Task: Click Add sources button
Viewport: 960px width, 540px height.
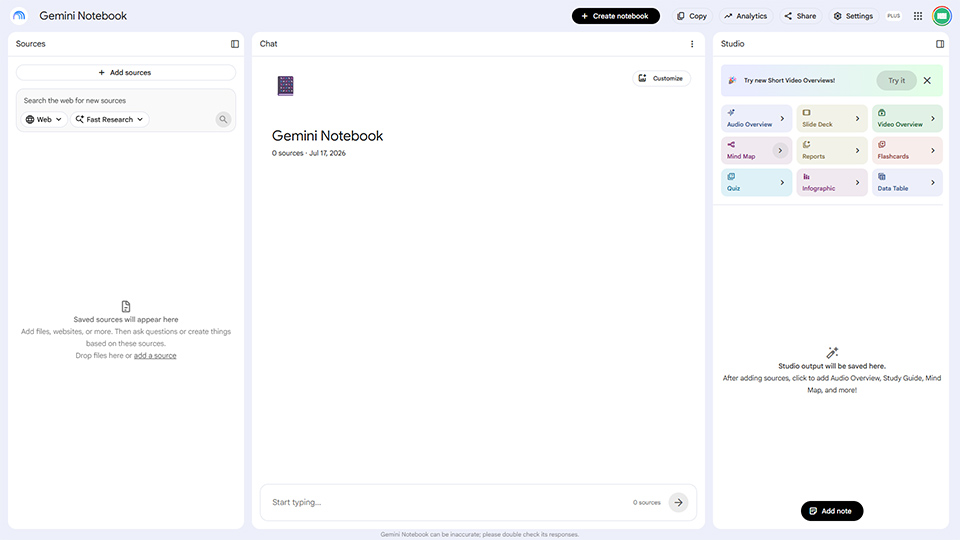Action: click(126, 72)
